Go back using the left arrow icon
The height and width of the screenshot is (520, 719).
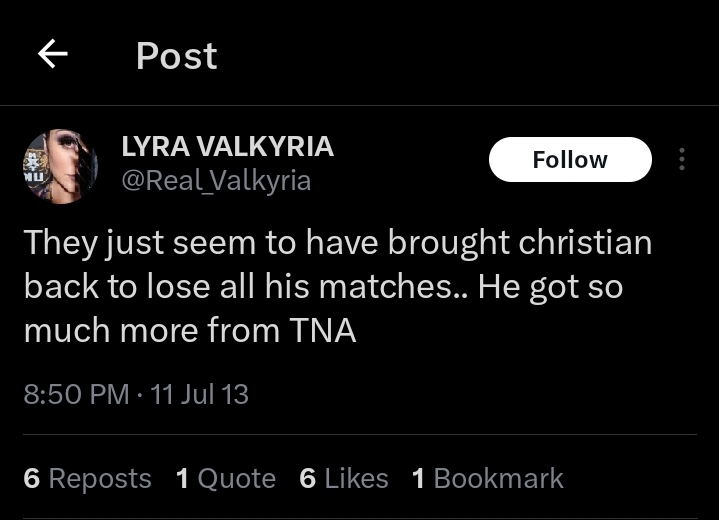pos(53,54)
